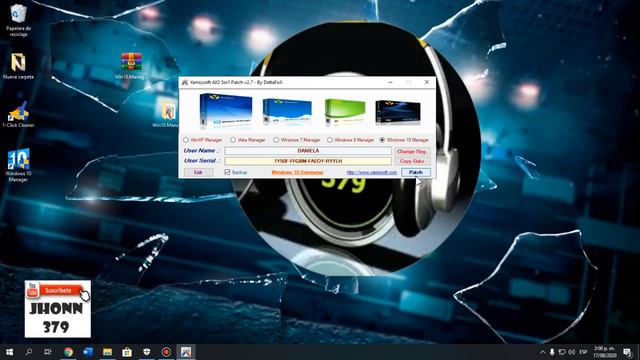640x360 pixels.
Task: Open taskbar search magnifier
Action: [x=29, y=352]
